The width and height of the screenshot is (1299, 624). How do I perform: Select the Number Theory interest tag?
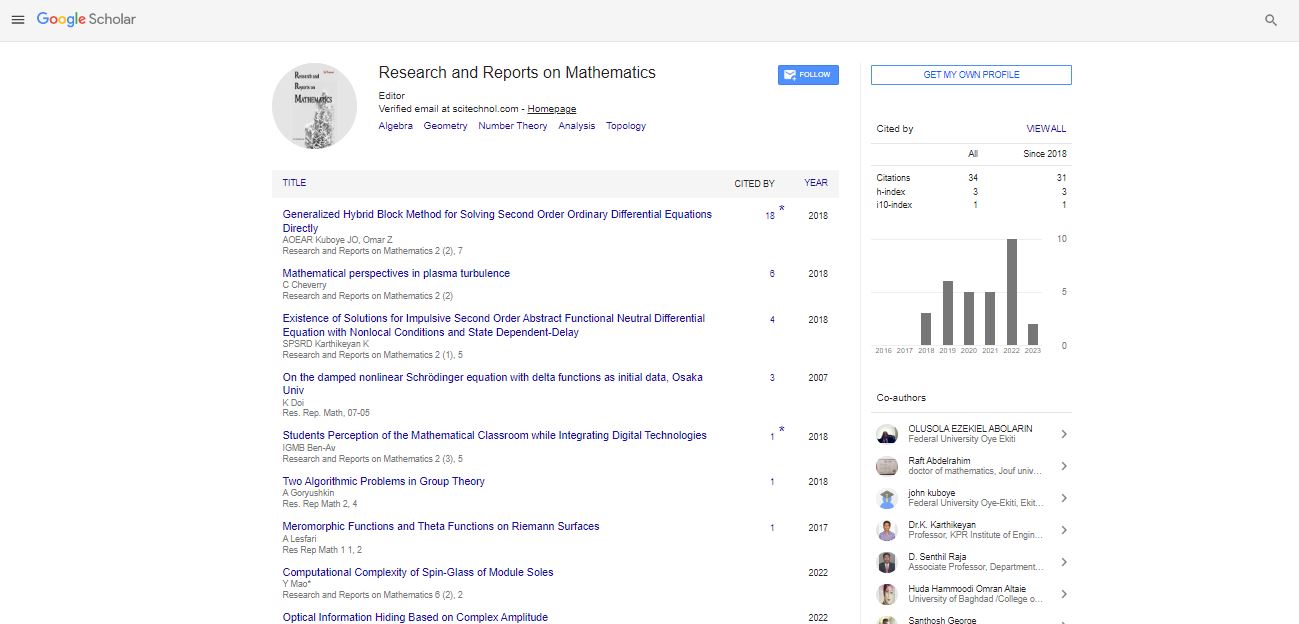click(513, 126)
